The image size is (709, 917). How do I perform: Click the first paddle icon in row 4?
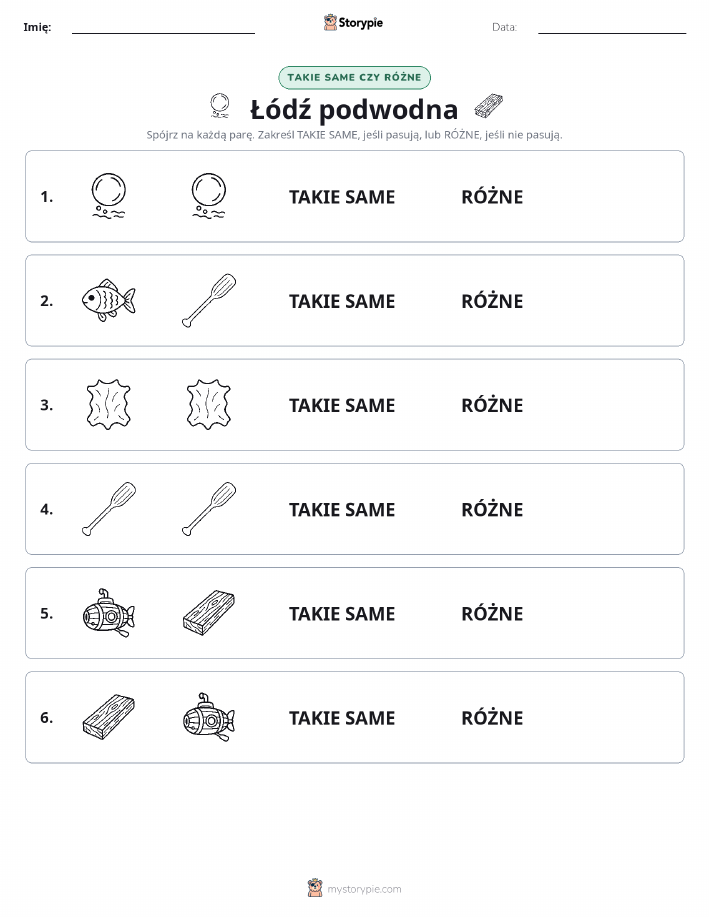click(109, 509)
